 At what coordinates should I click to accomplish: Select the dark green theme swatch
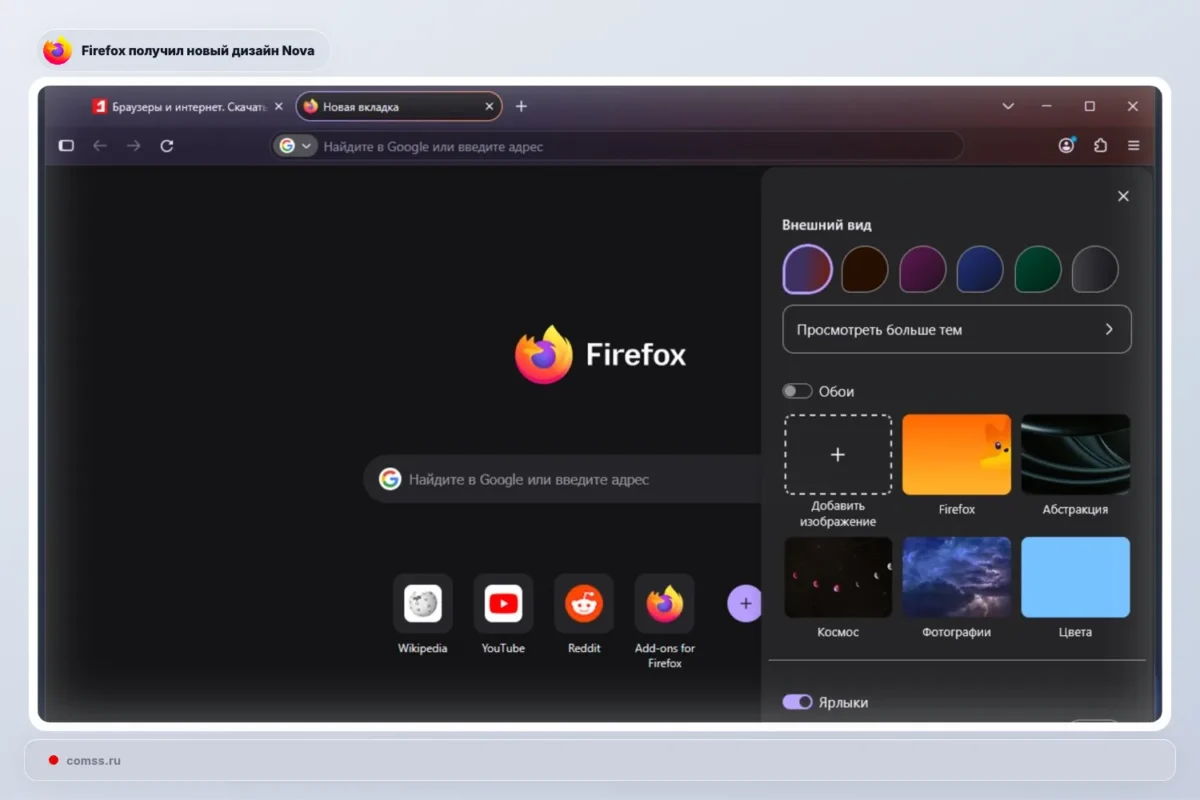click(1038, 269)
